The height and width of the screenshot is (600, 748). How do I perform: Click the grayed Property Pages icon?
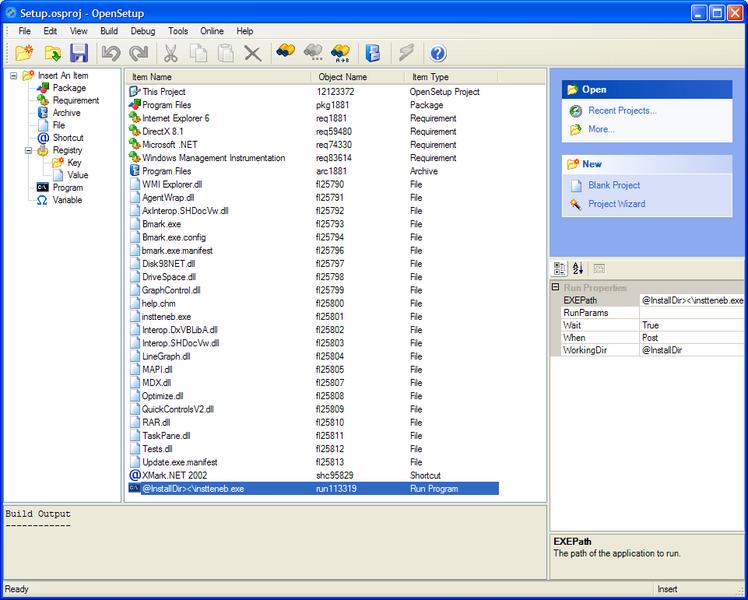pyautogui.click(x=599, y=269)
